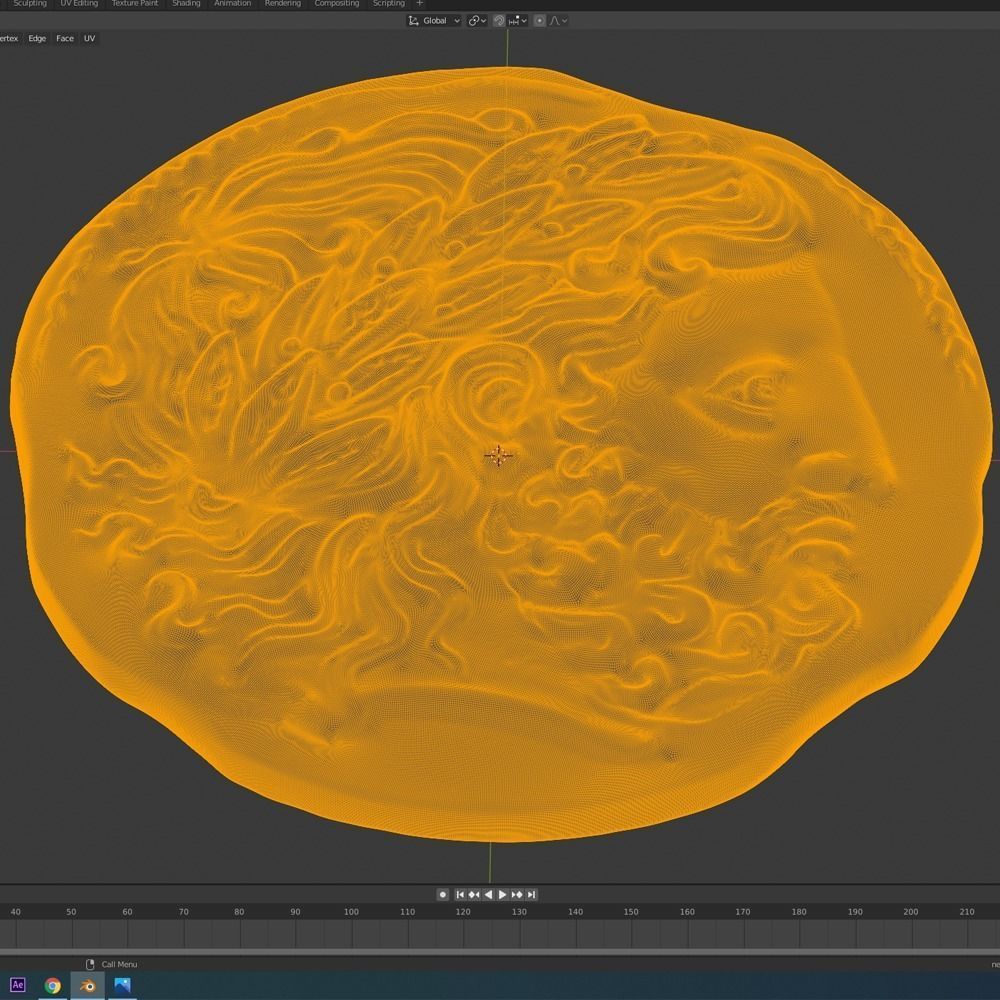
Task: Open the Face menu
Action: [64, 38]
